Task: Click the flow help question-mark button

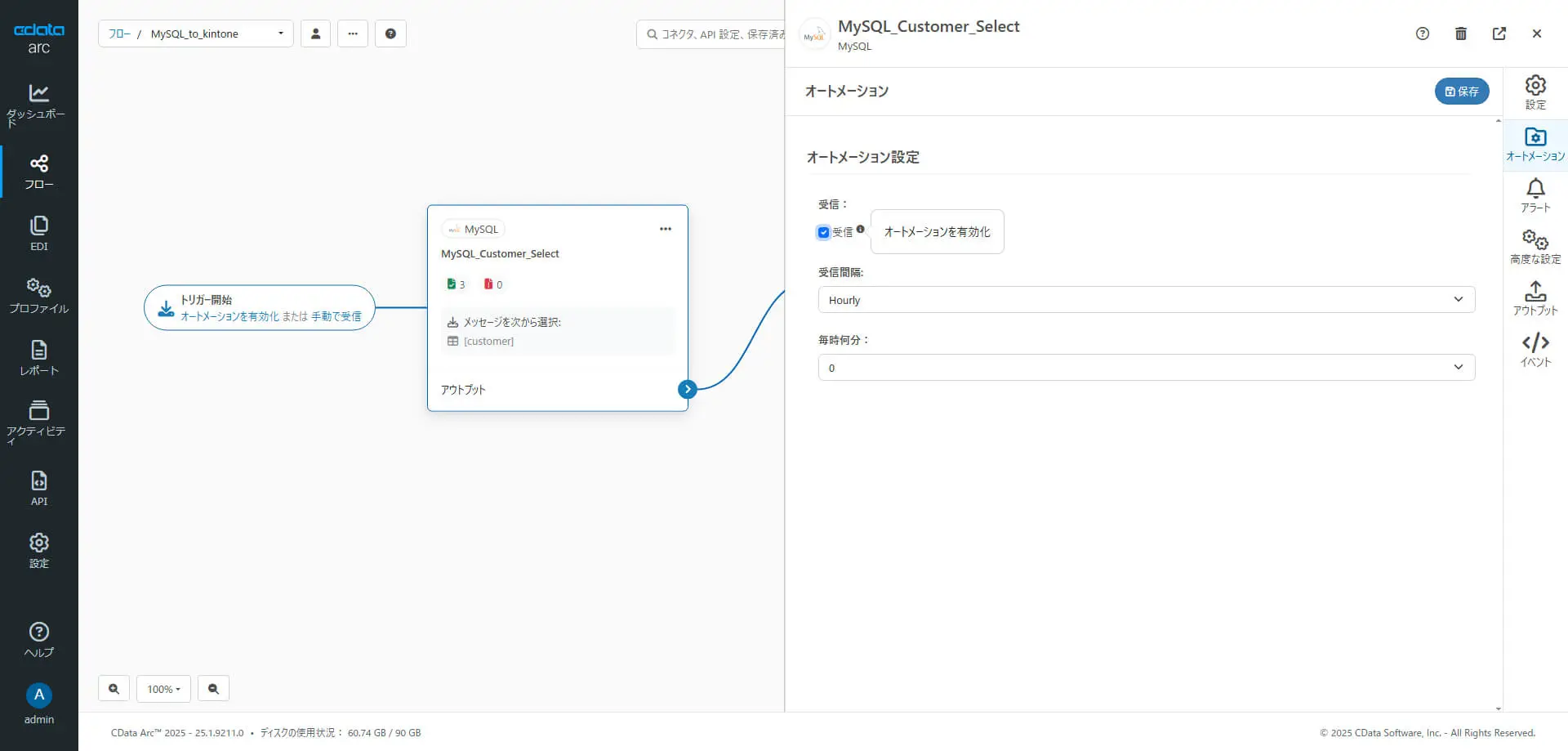Action: (x=390, y=34)
